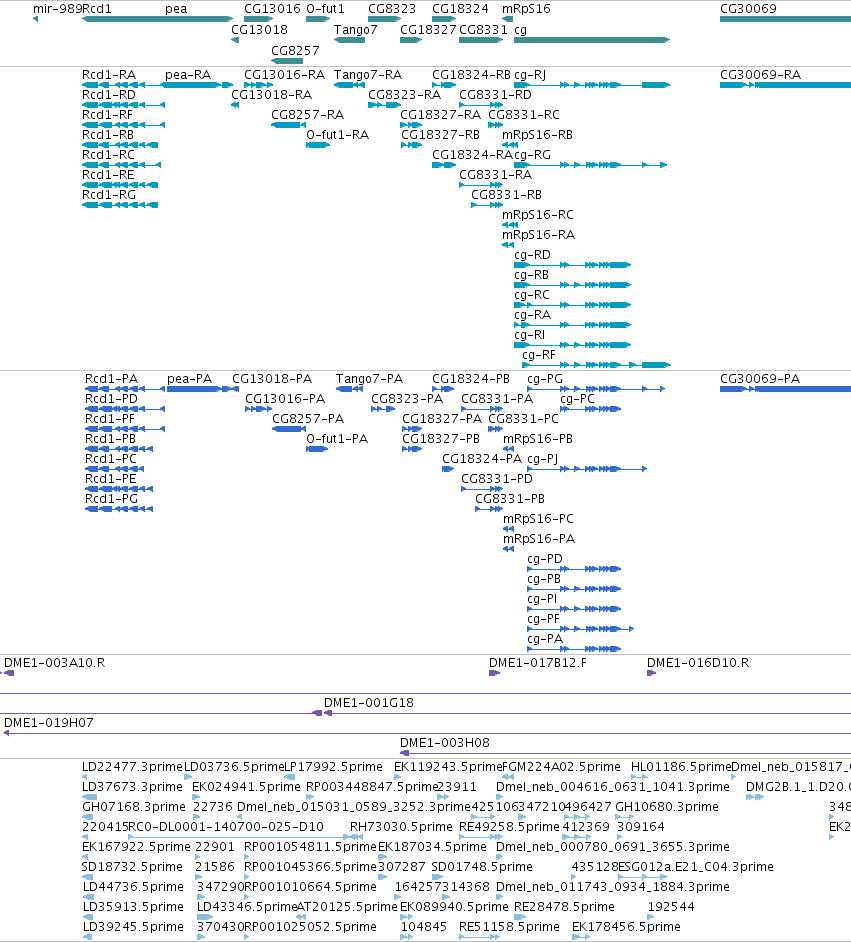851x942 pixels.
Task: Select the CG13018-PA protein
Action: (x=271, y=379)
